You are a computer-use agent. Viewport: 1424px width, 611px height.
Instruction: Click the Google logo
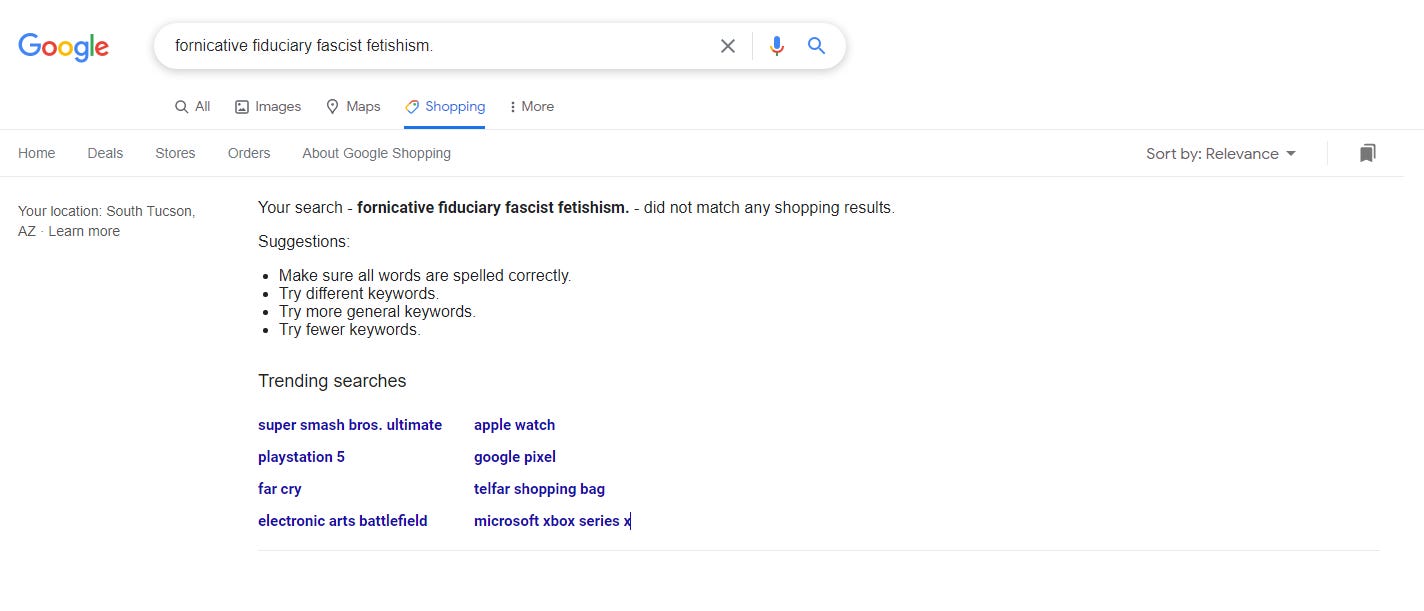64,46
